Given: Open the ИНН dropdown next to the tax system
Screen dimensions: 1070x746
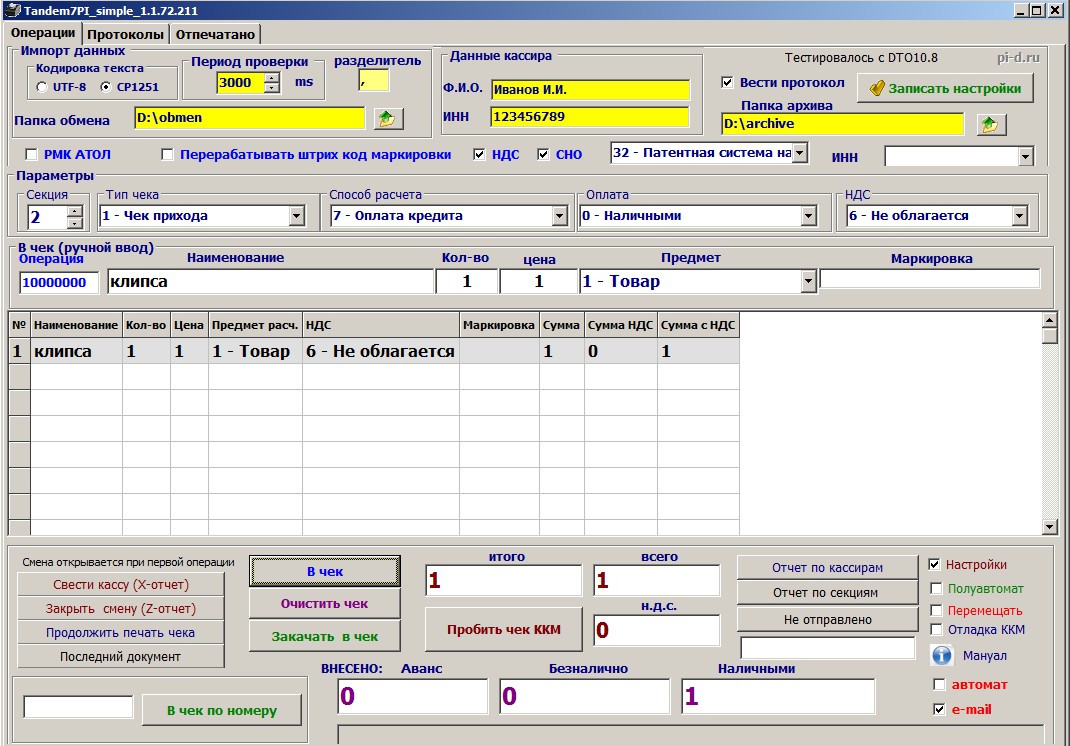Looking at the screenshot, I should [1025, 157].
